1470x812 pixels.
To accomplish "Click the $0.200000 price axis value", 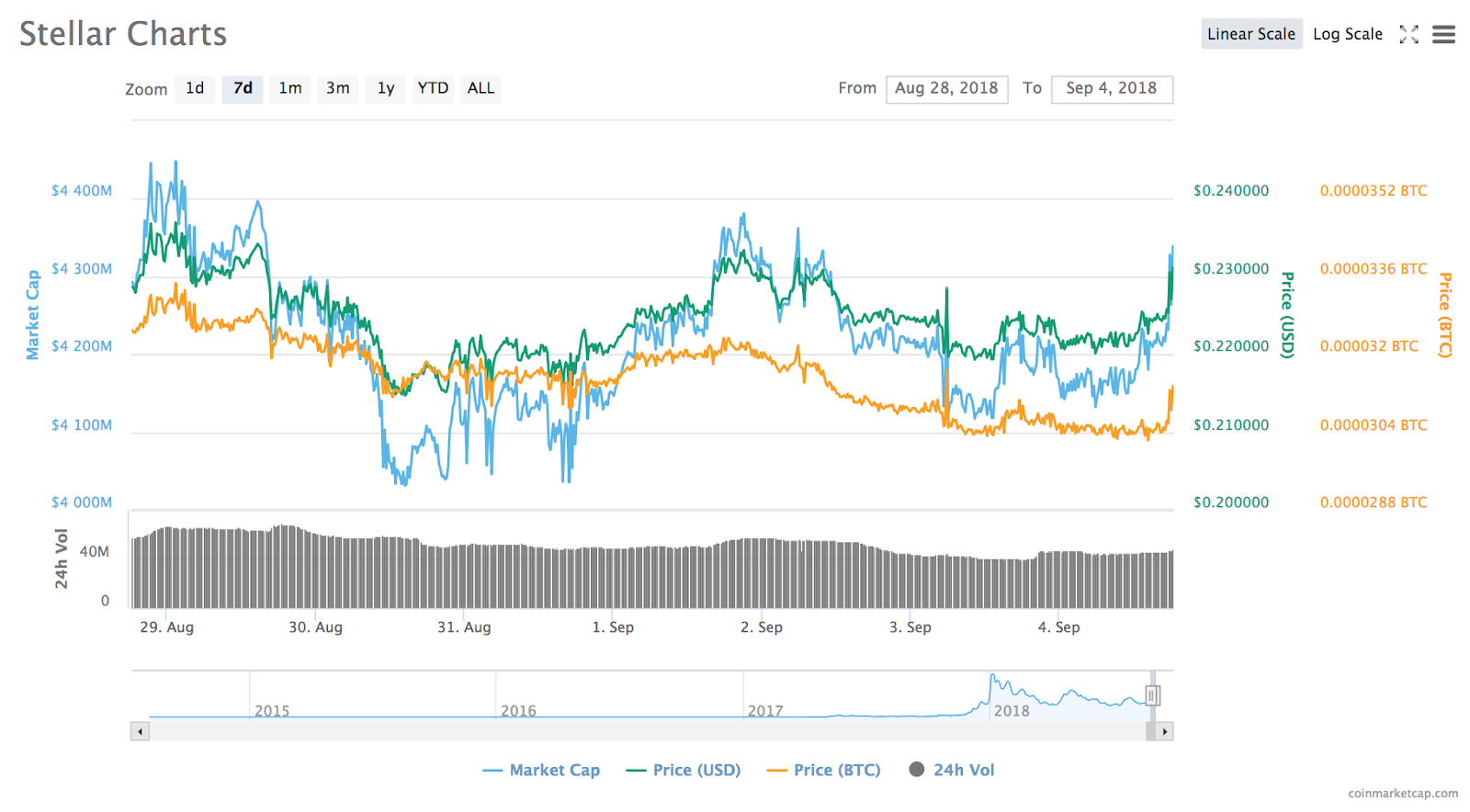I will 1231,502.
